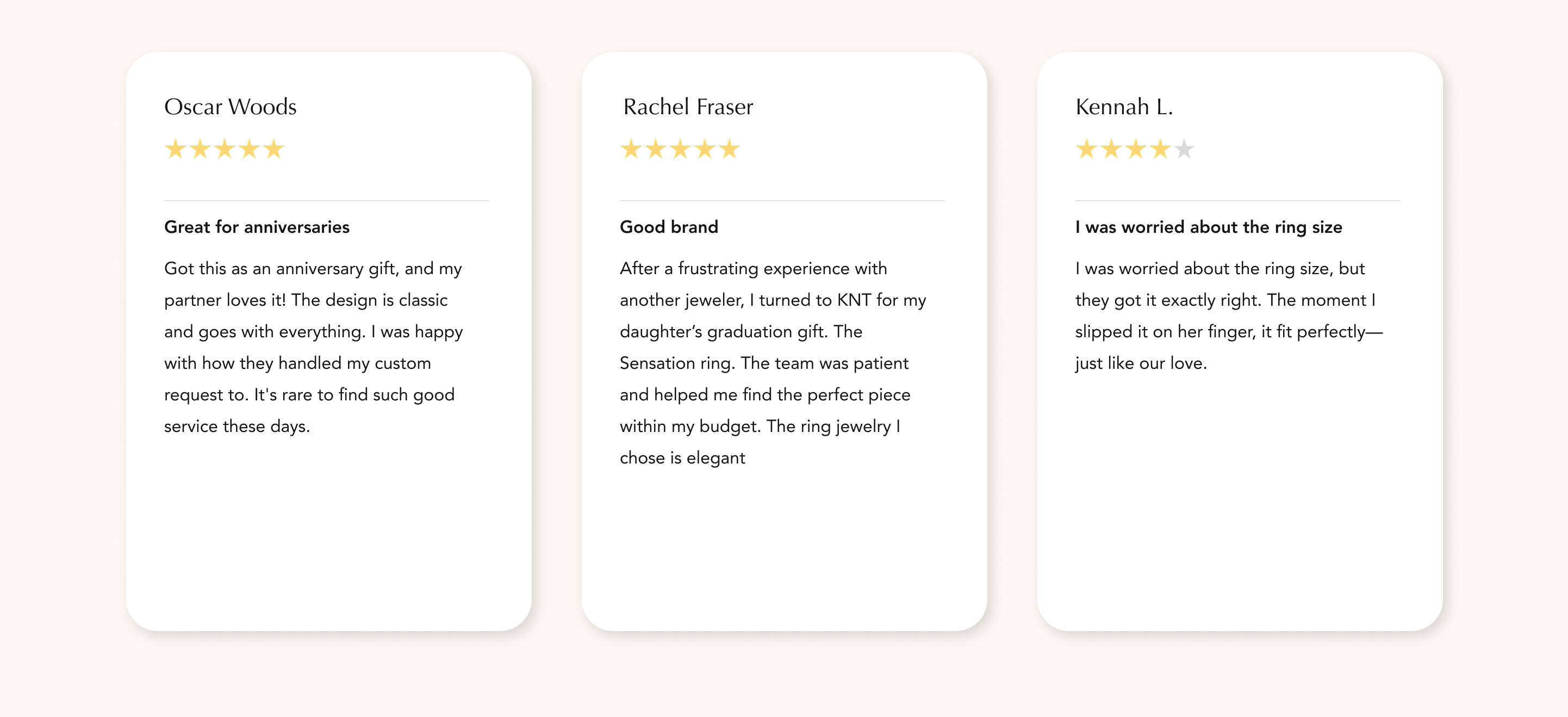
Task: Click the reviewer name Oscar Woods
Action: tap(230, 107)
